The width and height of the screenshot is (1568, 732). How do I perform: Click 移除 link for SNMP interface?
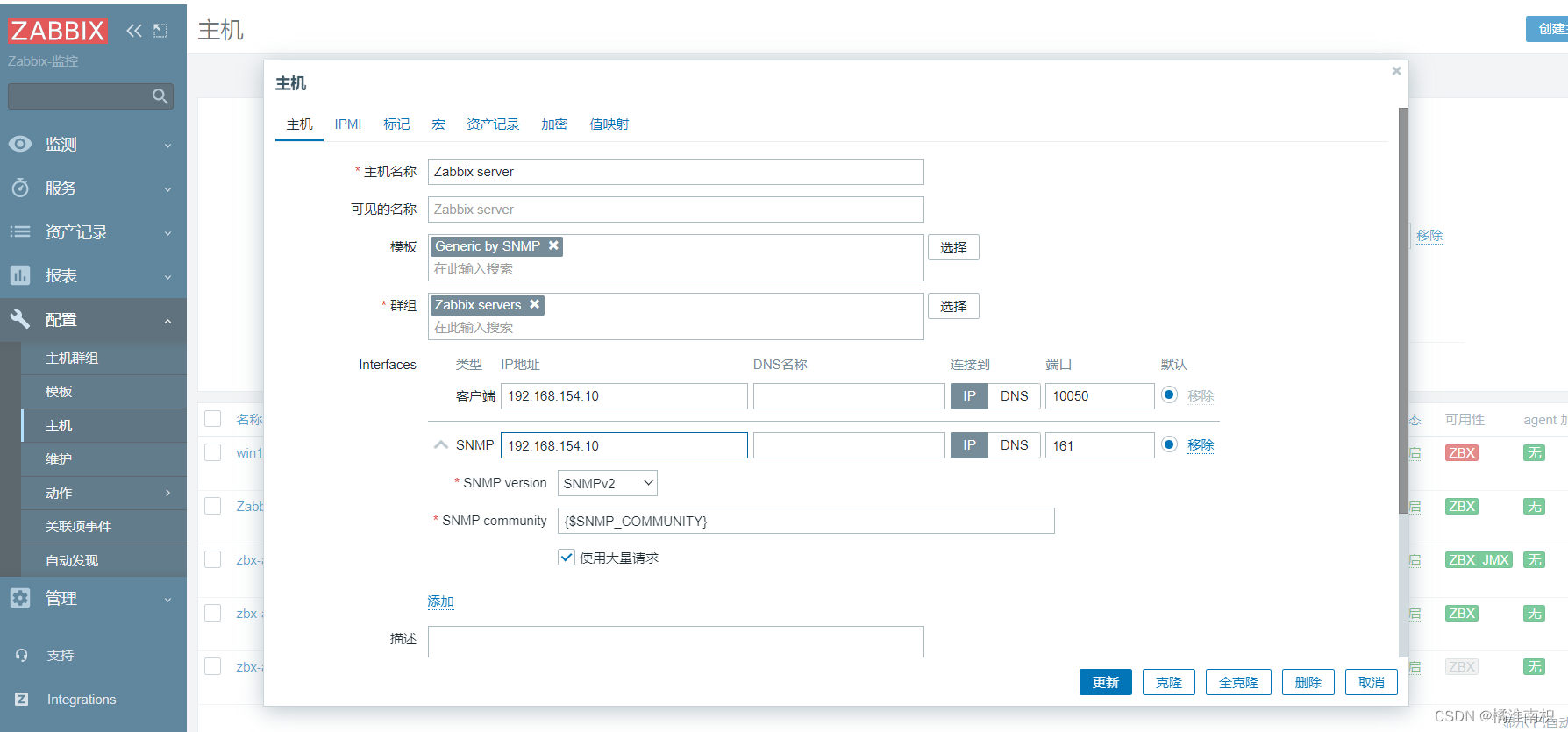[x=1201, y=445]
